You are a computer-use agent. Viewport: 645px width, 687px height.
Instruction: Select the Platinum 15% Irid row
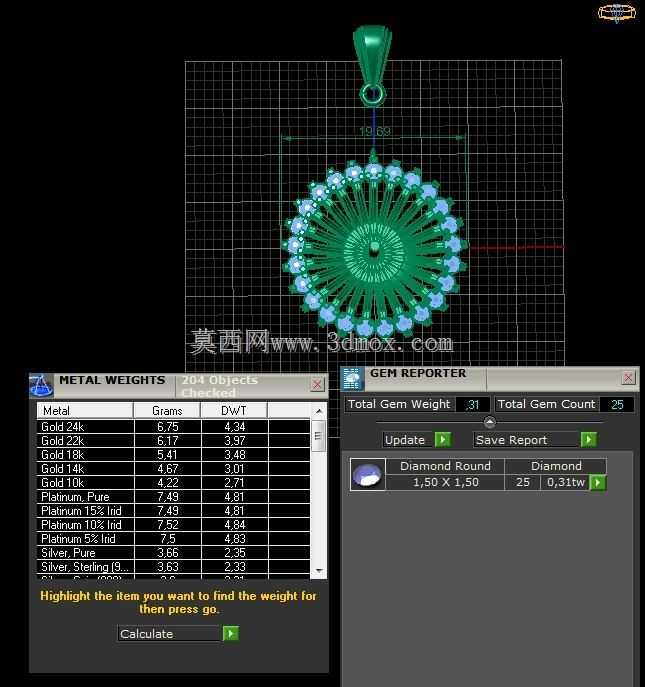(174, 510)
